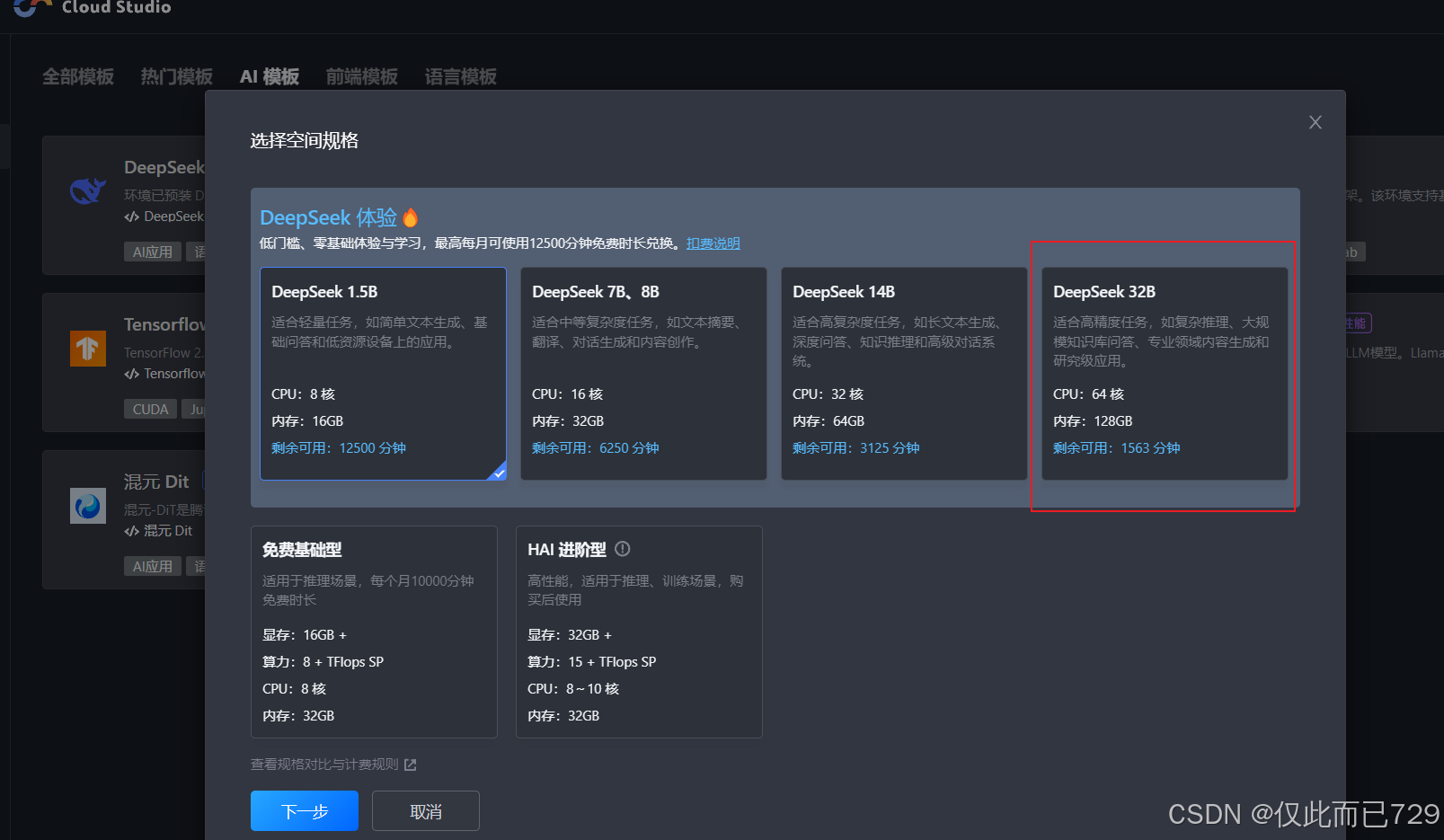Pick the DeepSeek 14B spec card
Image resolution: width=1444 pixels, height=840 pixels.
tap(904, 374)
